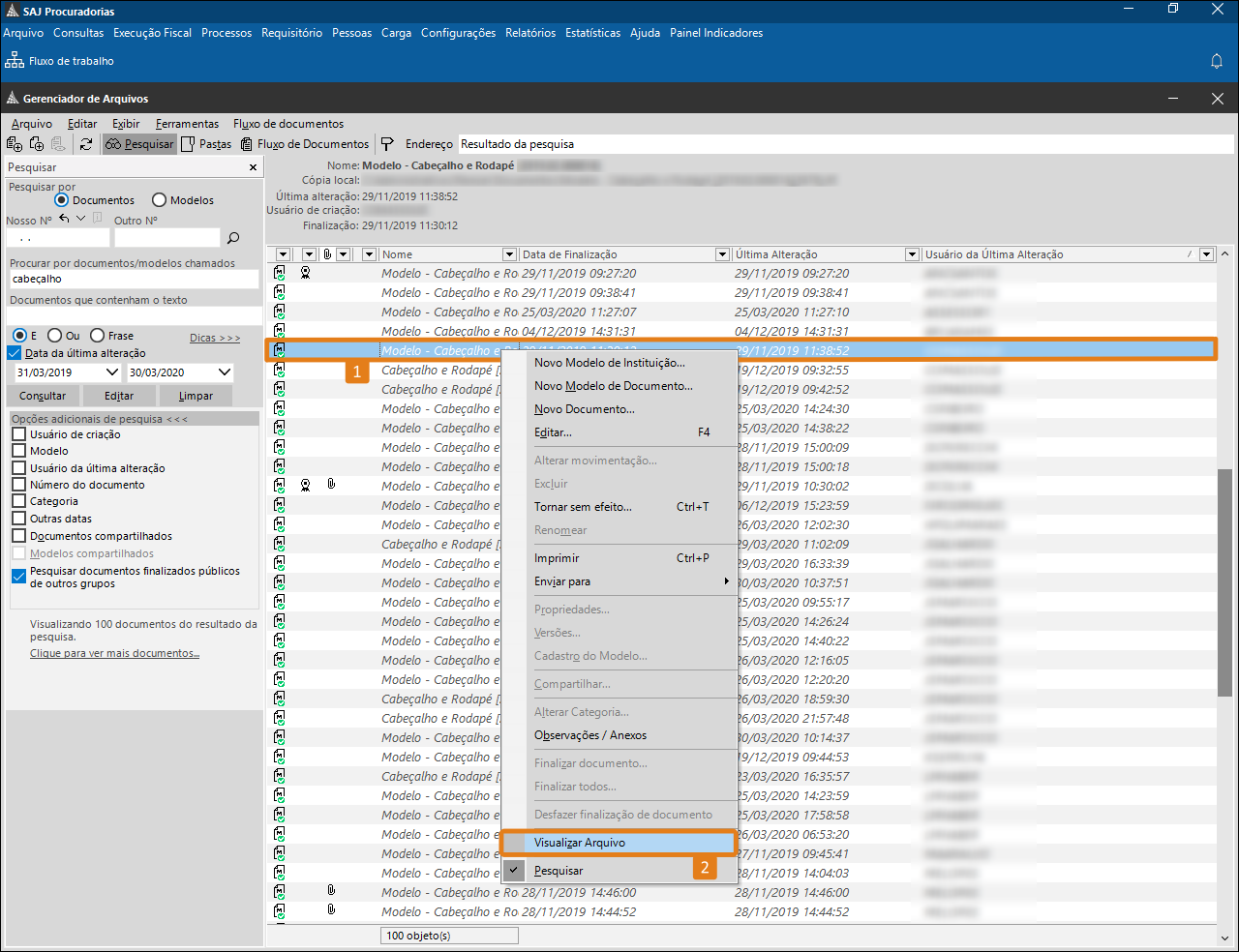This screenshot has width=1239, height=952.
Task: Click the Consultar button
Action: (x=43, y=396)
